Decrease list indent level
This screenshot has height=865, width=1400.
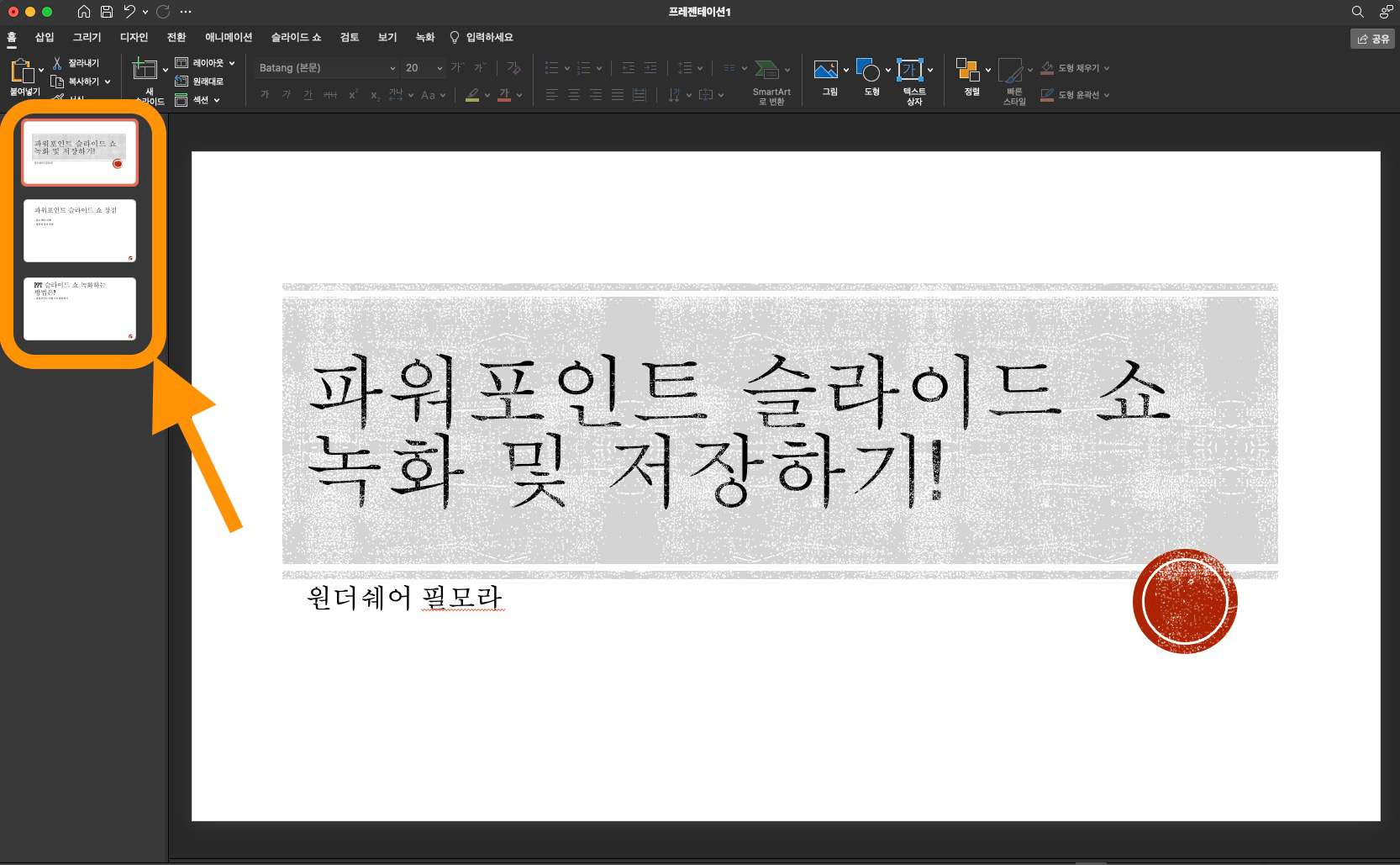[x=629, y=68]
